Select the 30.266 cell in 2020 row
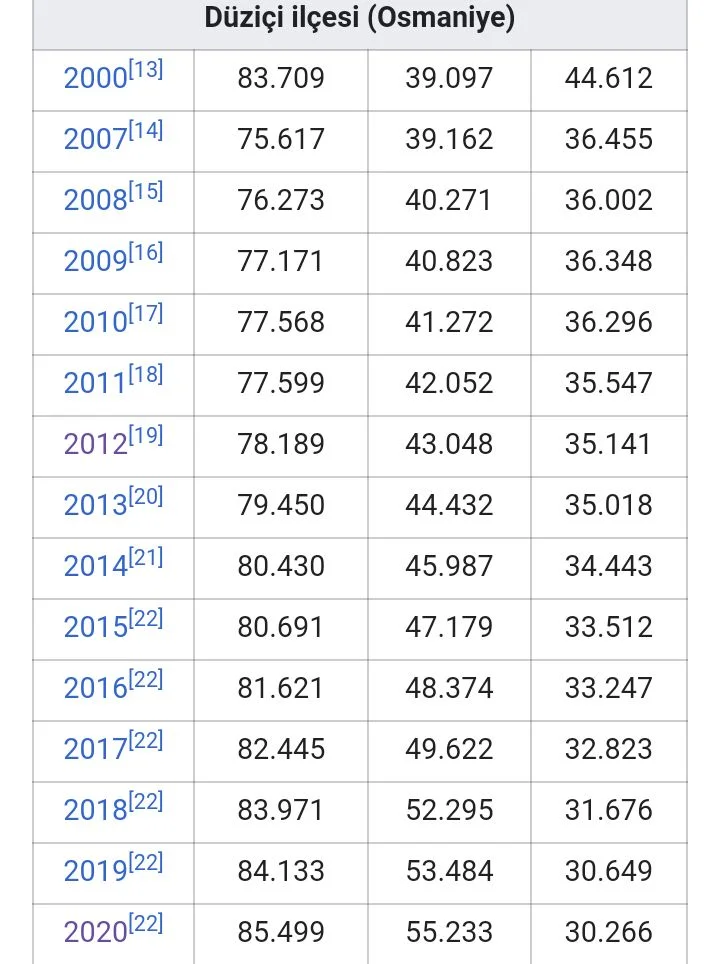Screen dimensions: 720x964 [608, 933]
